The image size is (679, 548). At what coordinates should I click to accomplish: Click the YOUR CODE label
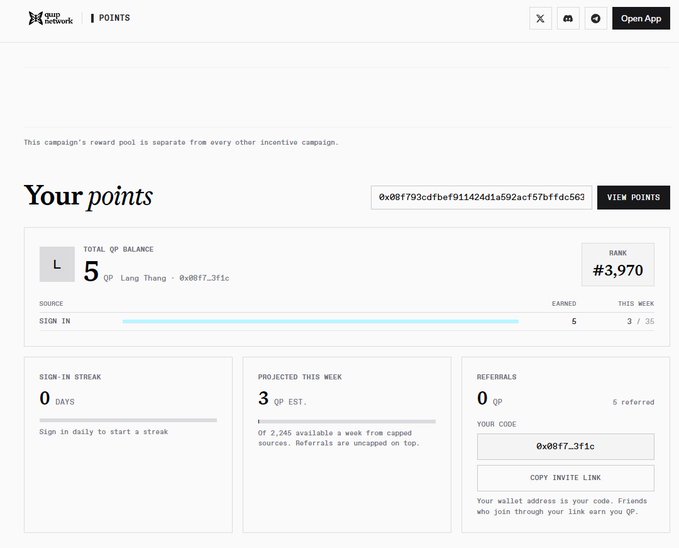click(x=496, y=425)
